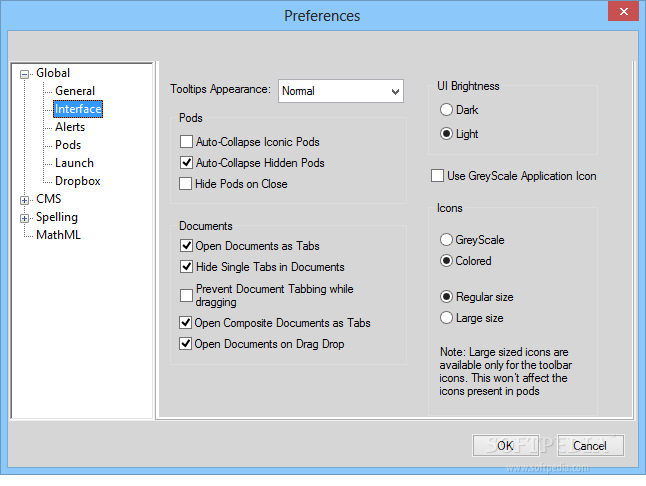Collapse the Global tree node
This screenshot has width=646, height=486.
point(24,75)
